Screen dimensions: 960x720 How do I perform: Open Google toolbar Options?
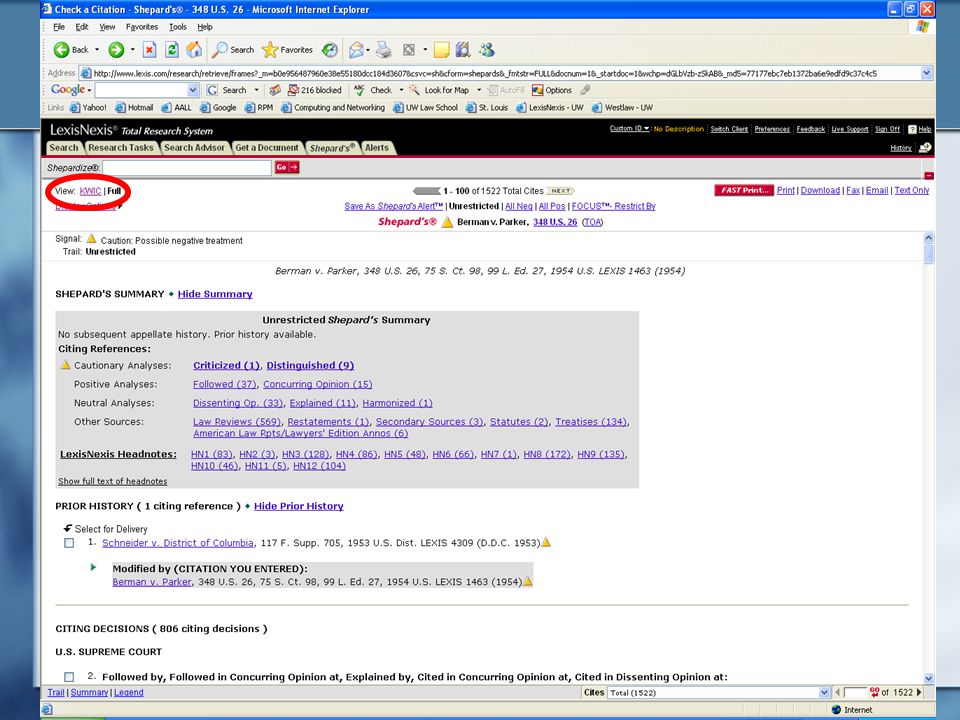click(x=552, y=90)
